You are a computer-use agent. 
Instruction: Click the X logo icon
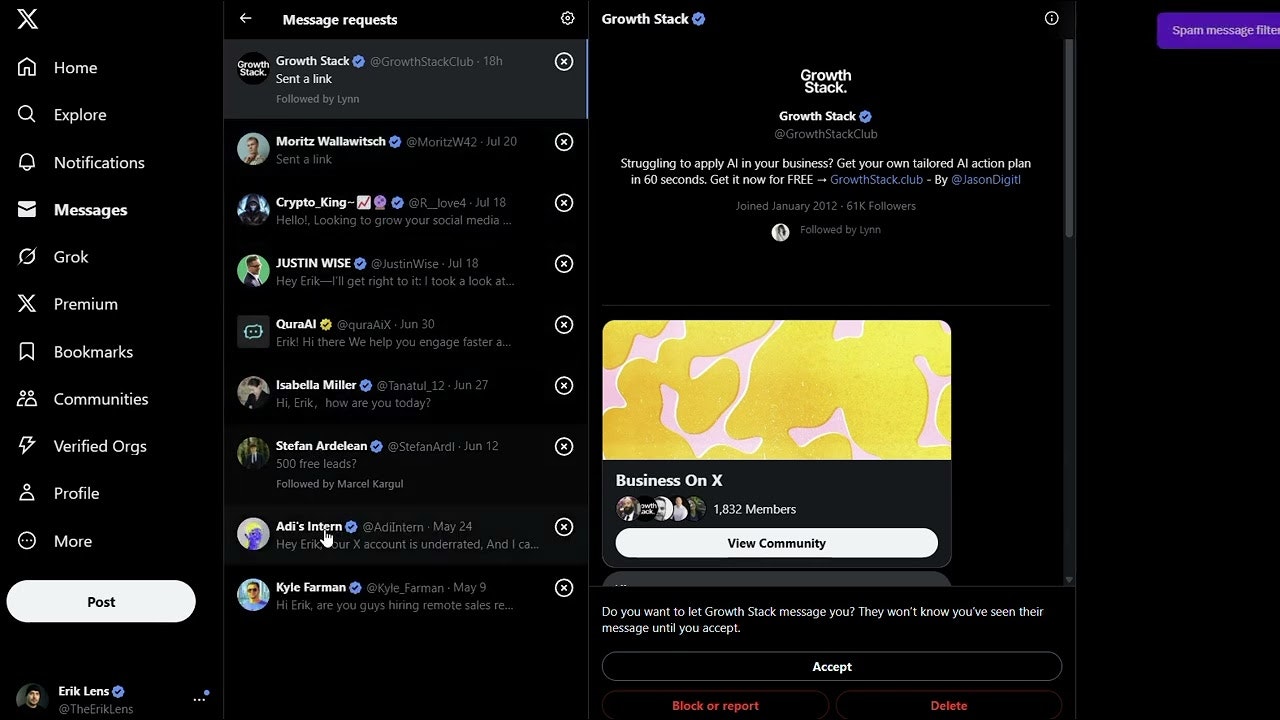tap(28, 18)
